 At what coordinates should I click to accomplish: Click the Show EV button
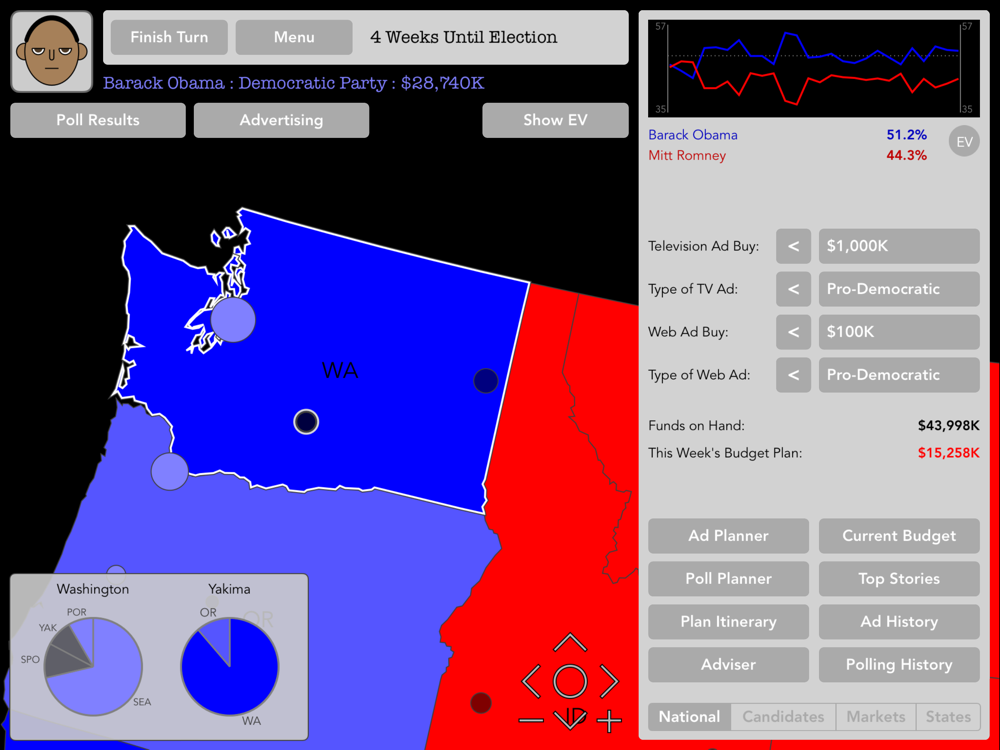pos(555,120)
